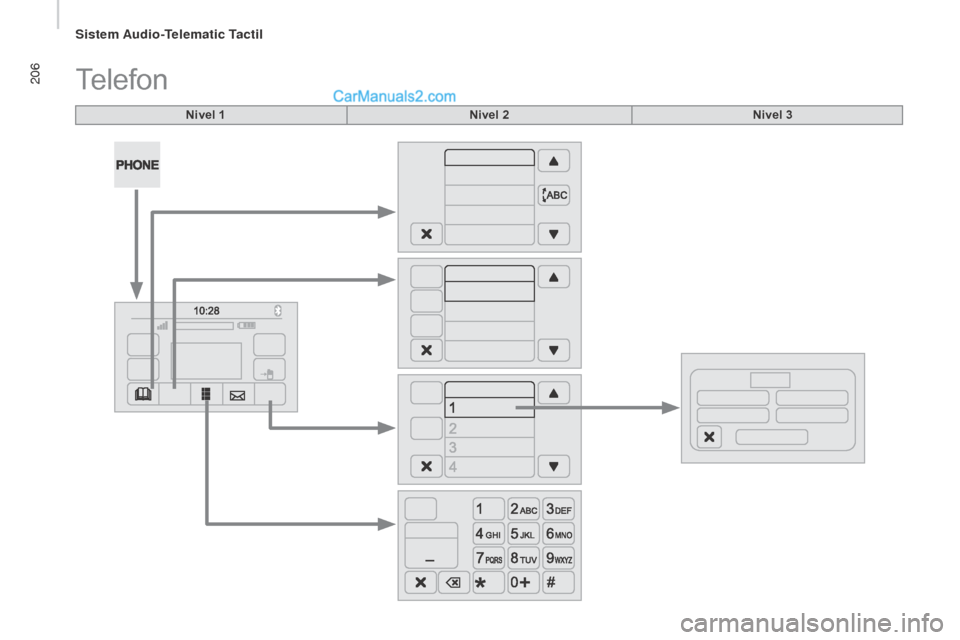Select row 3 in the numbered list
This screenshot has width=960, height=640.
click(489, 447)
